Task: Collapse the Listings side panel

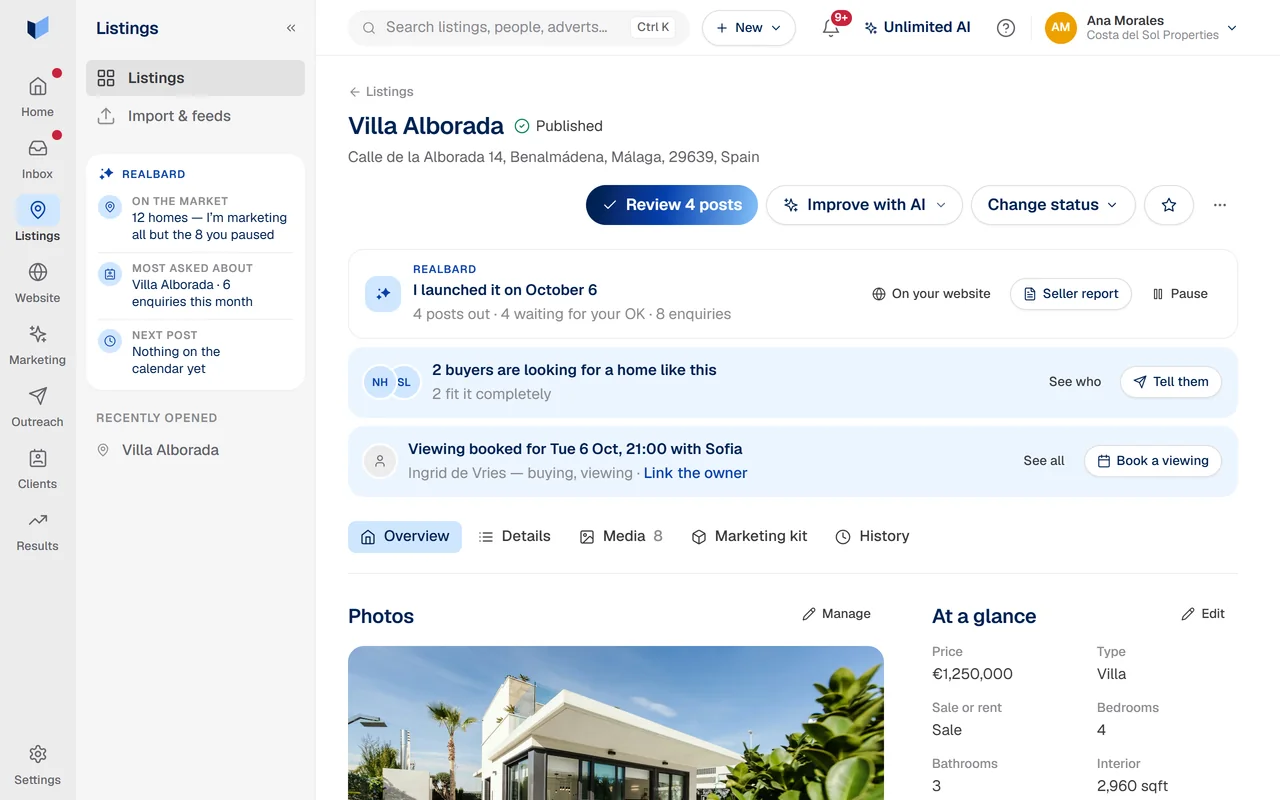Action: point(291,28)
